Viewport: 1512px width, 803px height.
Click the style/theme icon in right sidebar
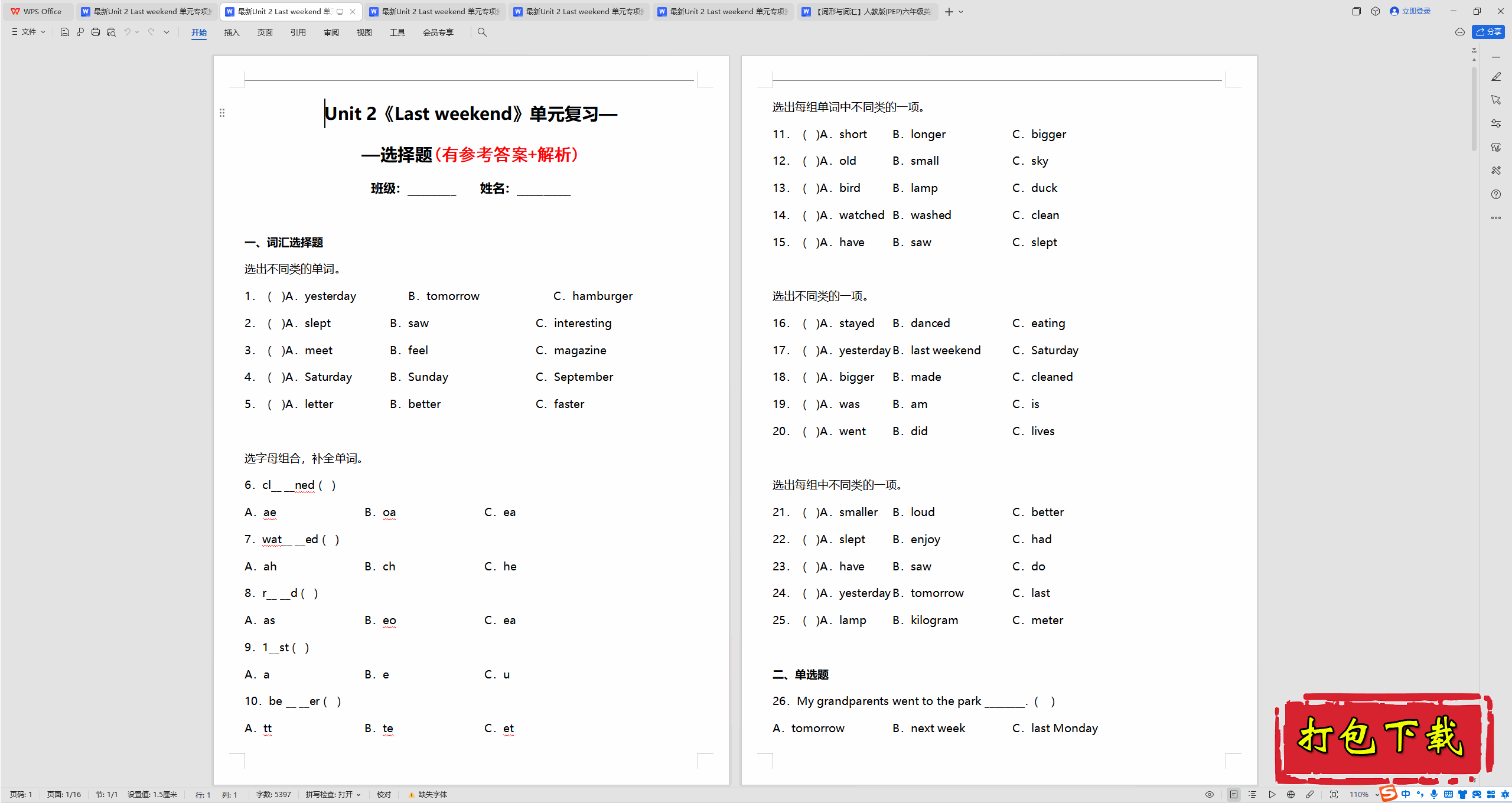coord(1496,147)
